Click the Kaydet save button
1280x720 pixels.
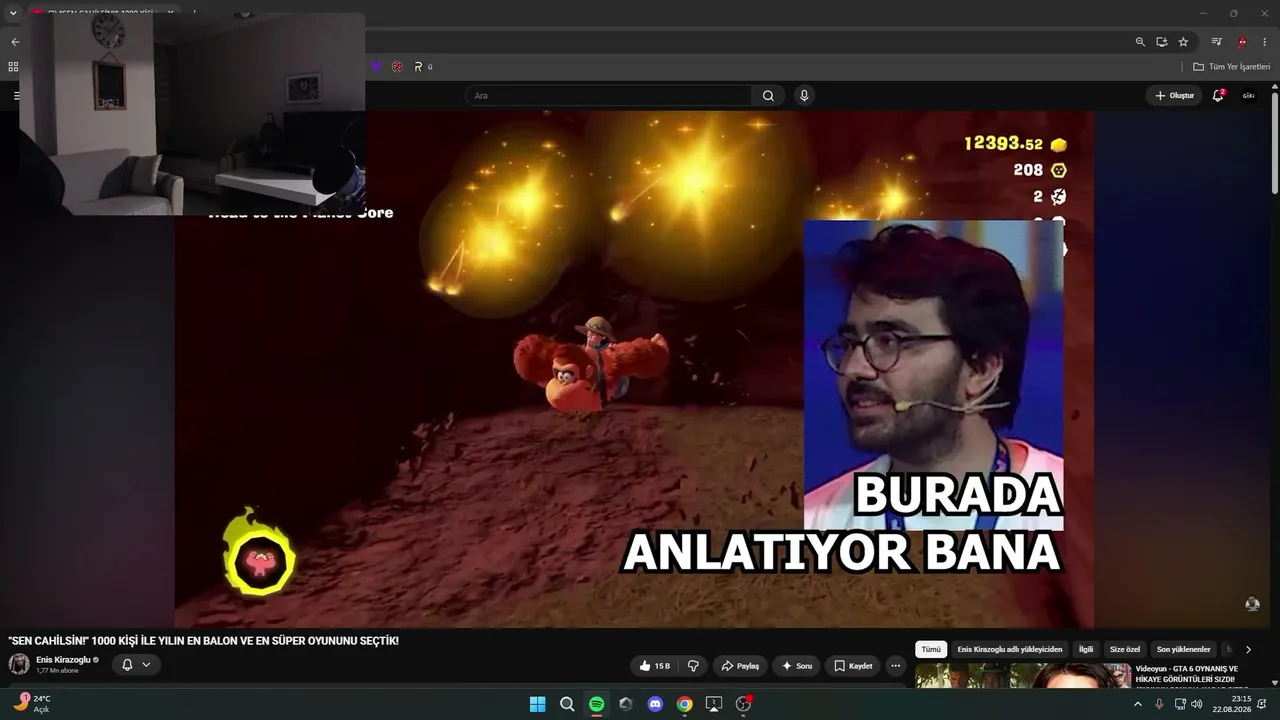pos(853,666)
